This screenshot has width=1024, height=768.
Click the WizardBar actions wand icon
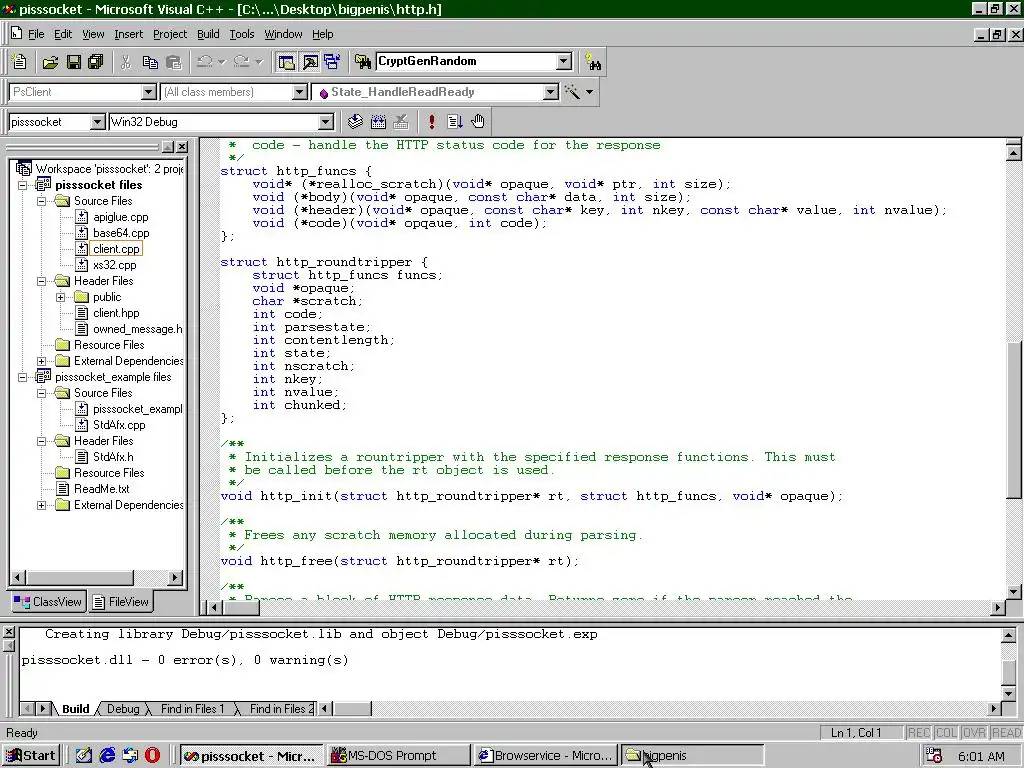(572, 92)
